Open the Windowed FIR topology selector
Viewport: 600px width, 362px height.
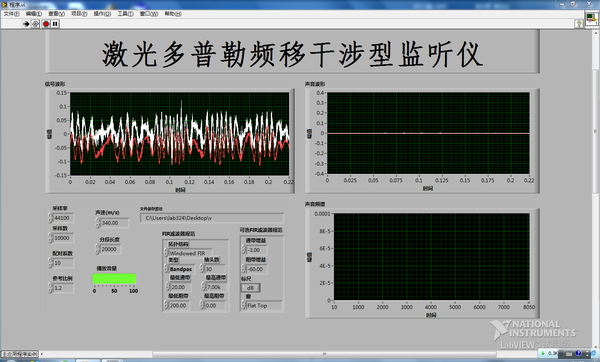(x=190, y=253)
